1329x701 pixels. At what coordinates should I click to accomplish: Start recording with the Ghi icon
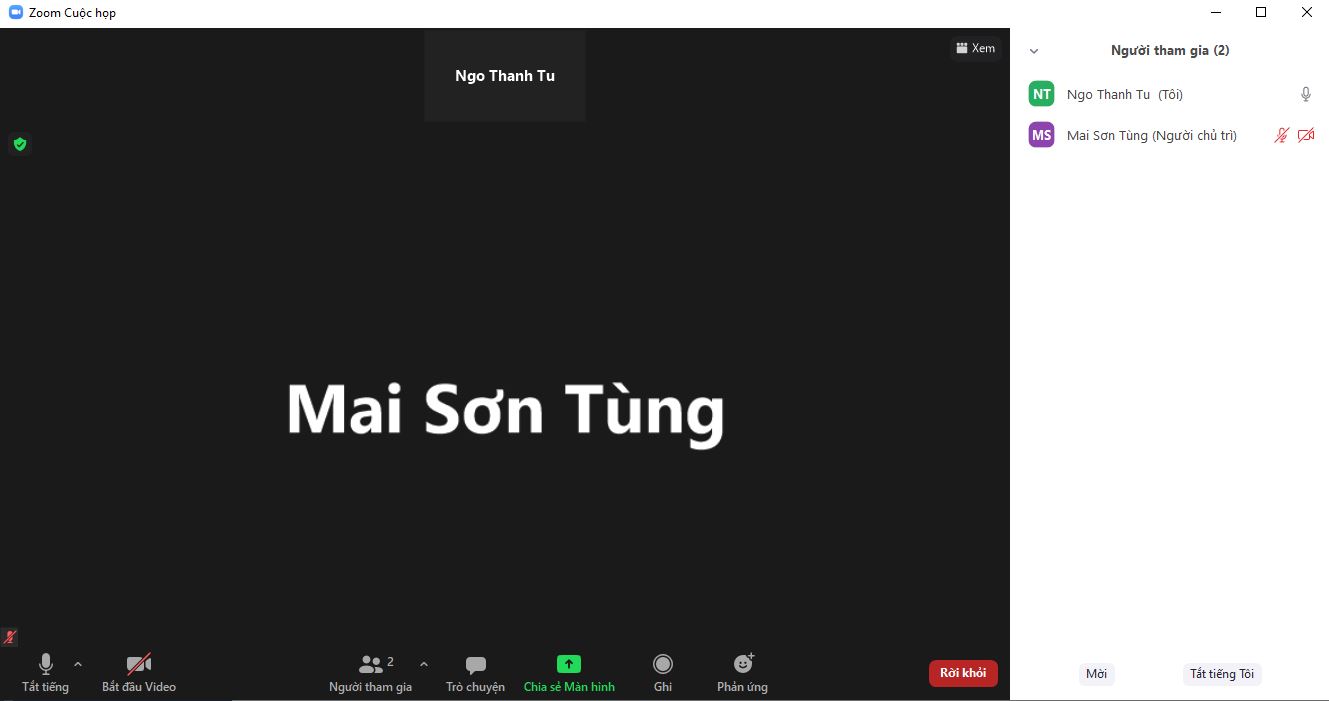[663, 664]
